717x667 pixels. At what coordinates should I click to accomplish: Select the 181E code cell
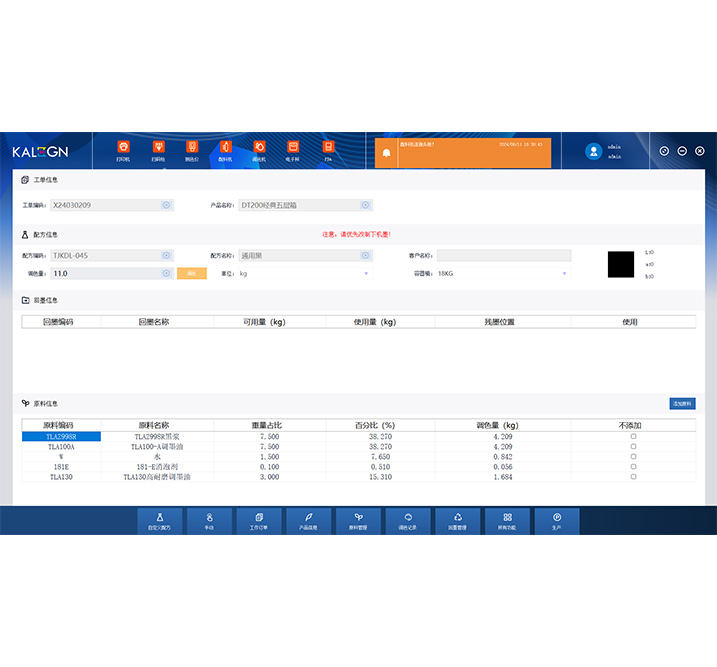(x=61, y=467)
